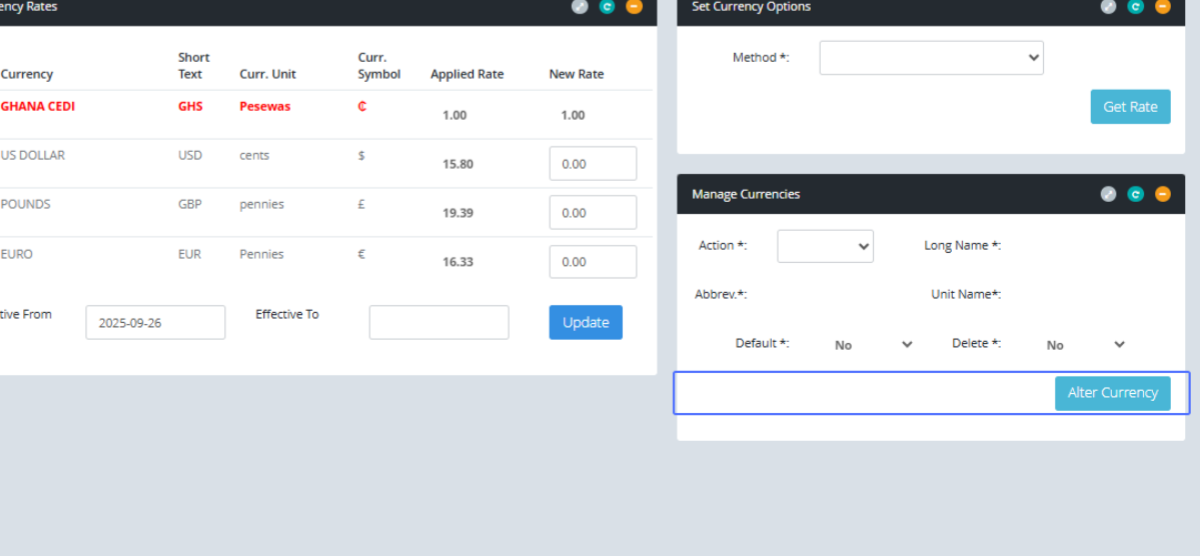Expand the Default dropdown set to No

click(873, 344)
